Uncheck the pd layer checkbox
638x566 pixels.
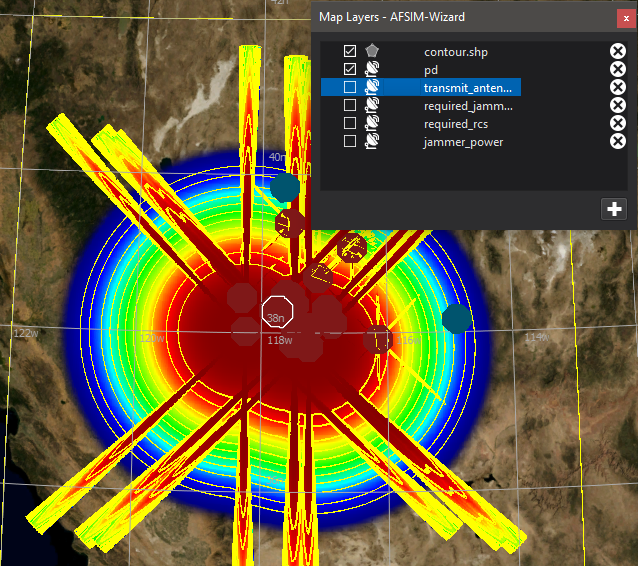[350, 69]
